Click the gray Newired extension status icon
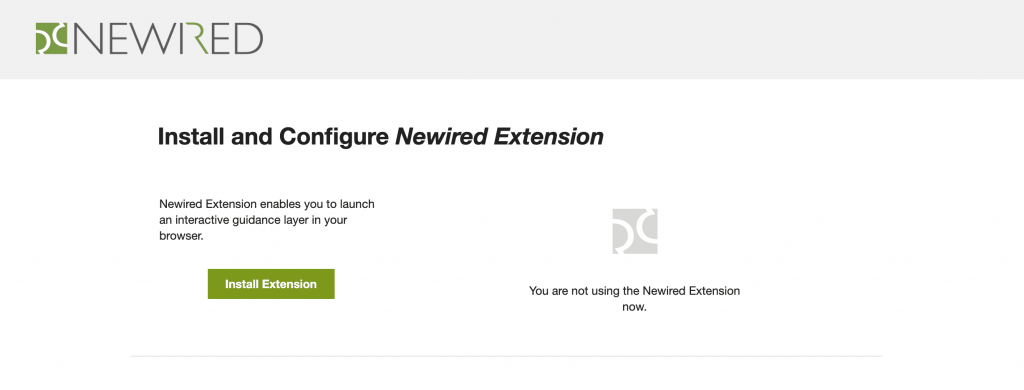The width and height of the screenshot is (1024, 390). pyautogui.click(x=635, y=231)
